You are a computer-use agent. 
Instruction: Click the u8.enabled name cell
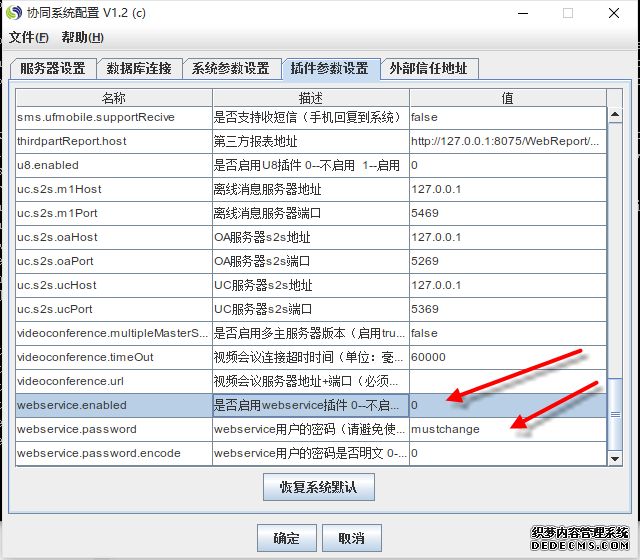[x=114, y=166]
